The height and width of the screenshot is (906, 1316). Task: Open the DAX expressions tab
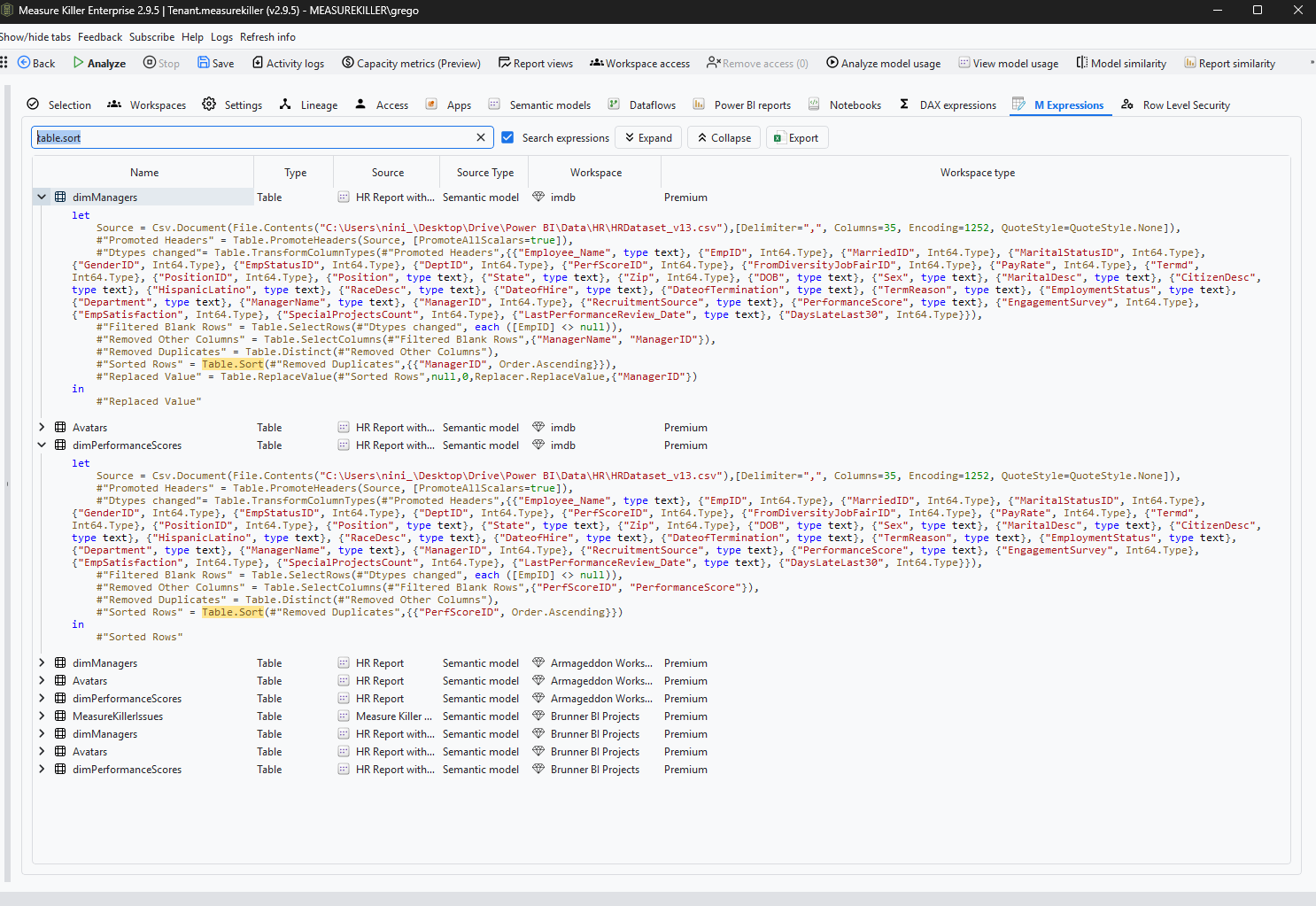(948, 105)
